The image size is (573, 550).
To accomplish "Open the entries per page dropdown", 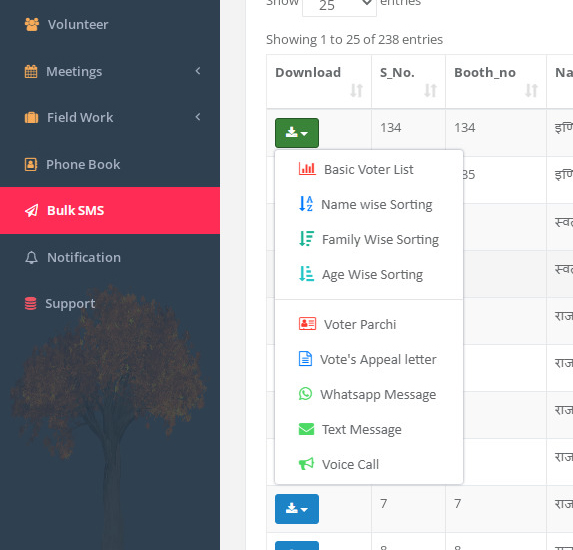I will click(339, 6).
